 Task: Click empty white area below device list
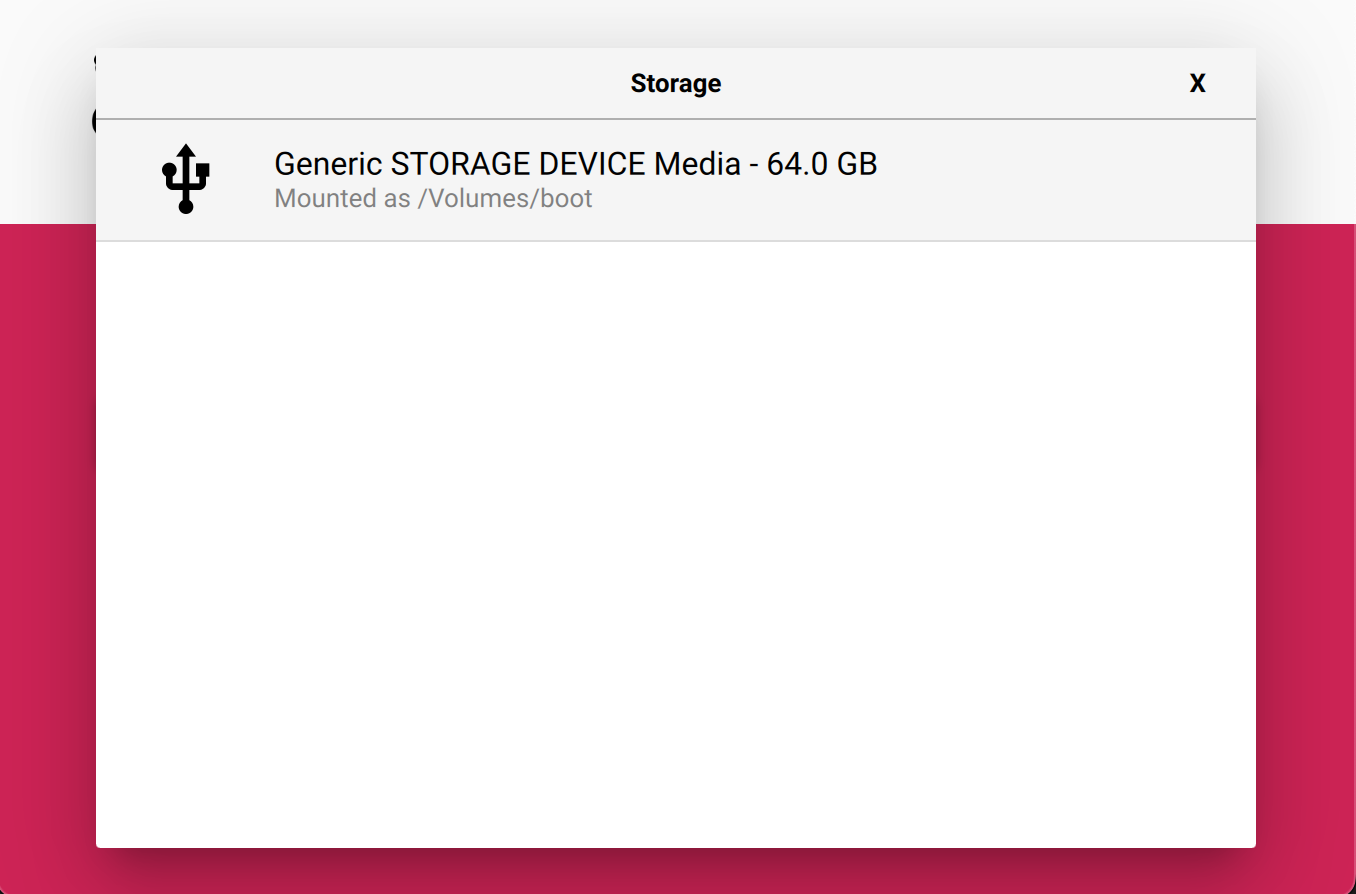tap(676, 544)
